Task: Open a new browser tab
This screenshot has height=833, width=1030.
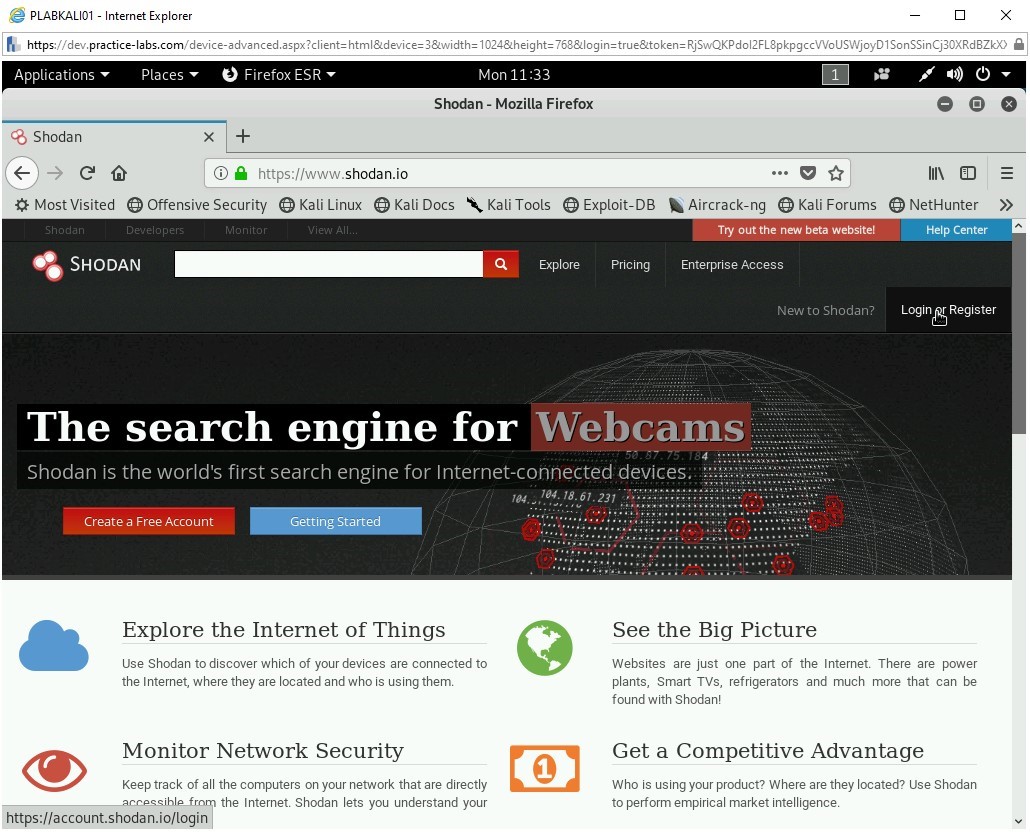Action: pyautogui.click(x=243, y=136)
